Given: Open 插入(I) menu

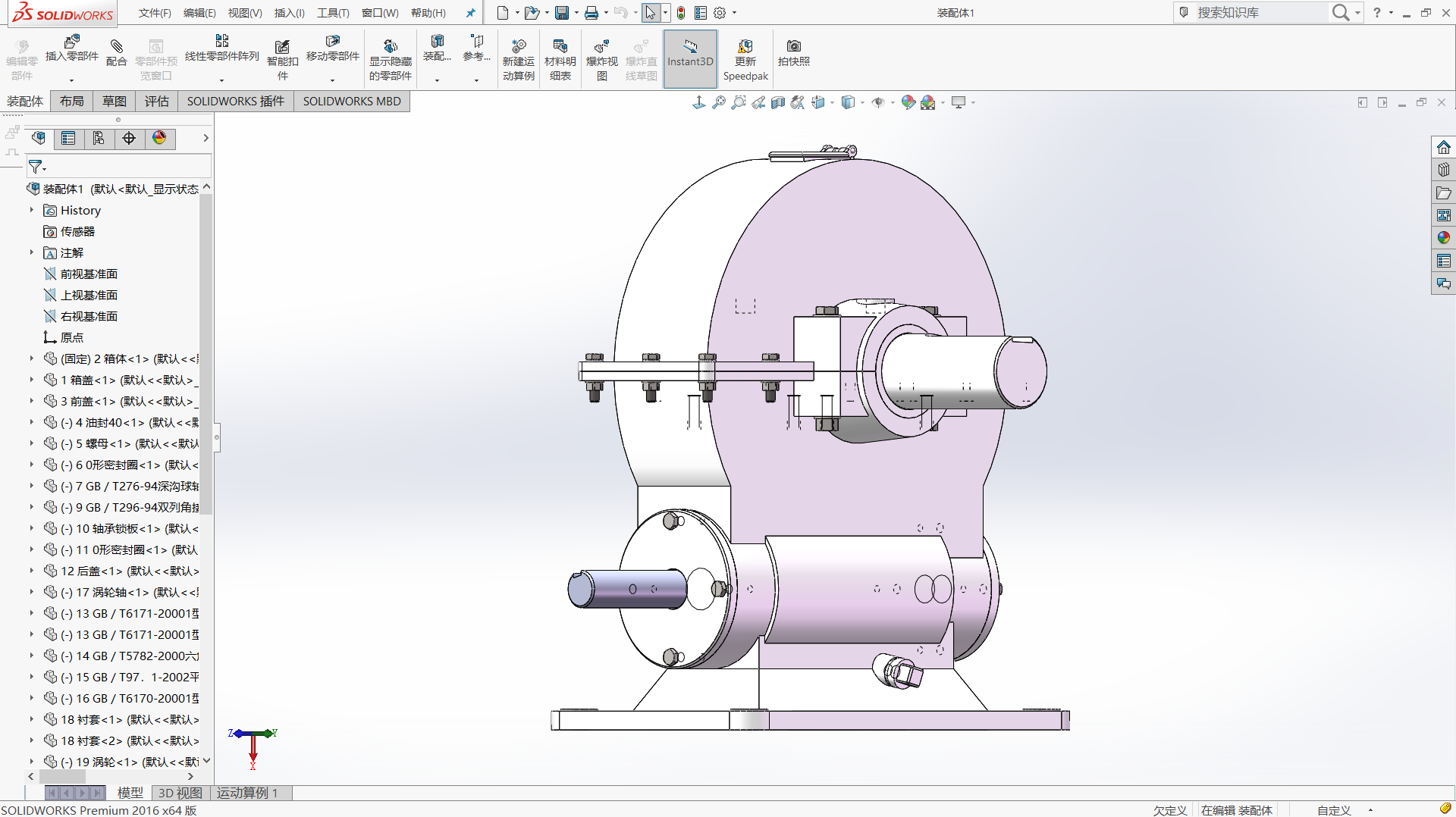Looking at the screenshot, I should [289, 13].
